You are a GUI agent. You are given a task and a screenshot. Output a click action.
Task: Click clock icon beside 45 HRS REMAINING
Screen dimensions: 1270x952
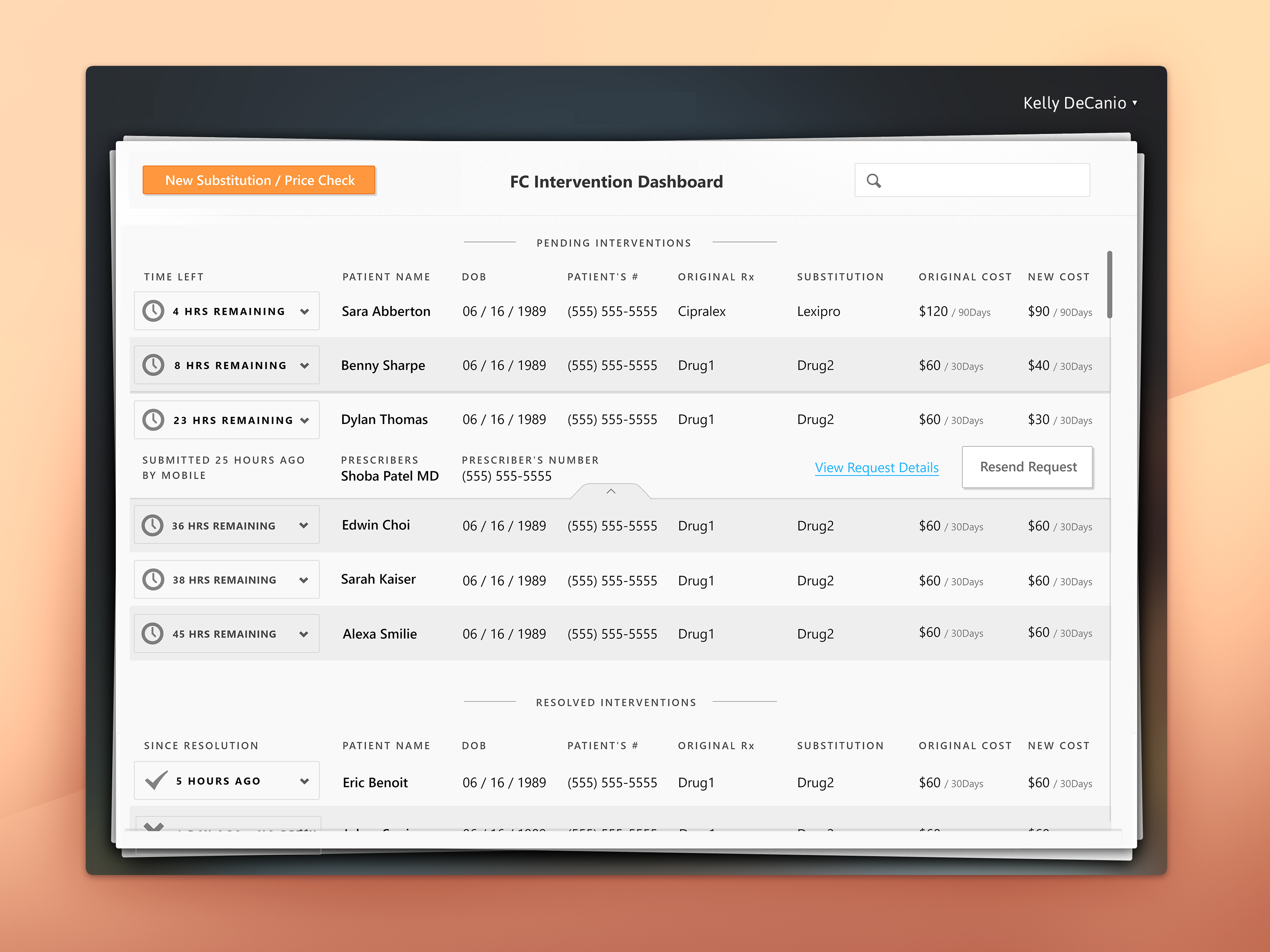coord(153,633)
